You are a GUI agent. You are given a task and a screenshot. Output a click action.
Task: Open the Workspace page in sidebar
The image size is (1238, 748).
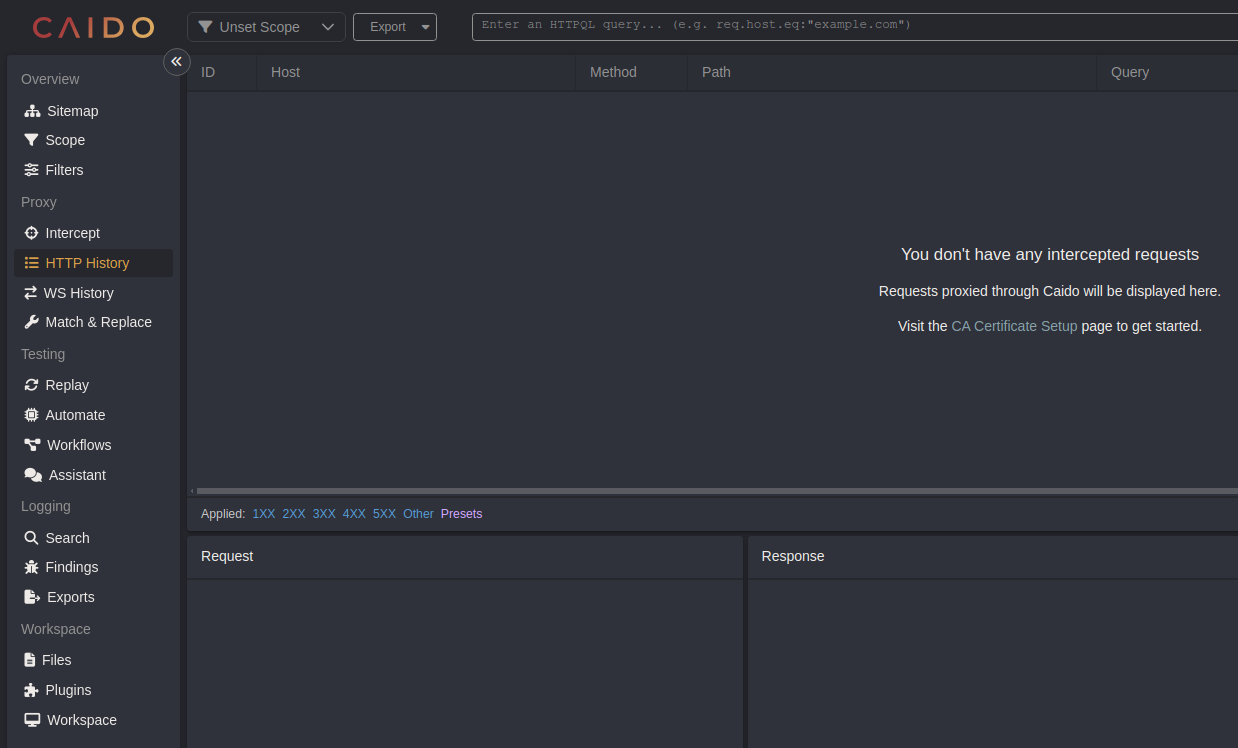(93, 720)
